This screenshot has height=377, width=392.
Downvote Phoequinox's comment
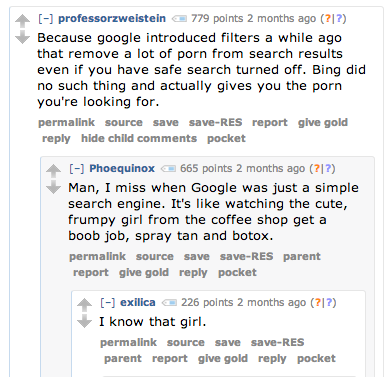point(53,187)
